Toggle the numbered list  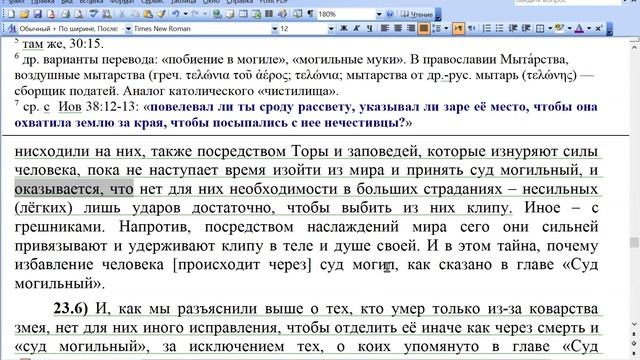[487, 29]
